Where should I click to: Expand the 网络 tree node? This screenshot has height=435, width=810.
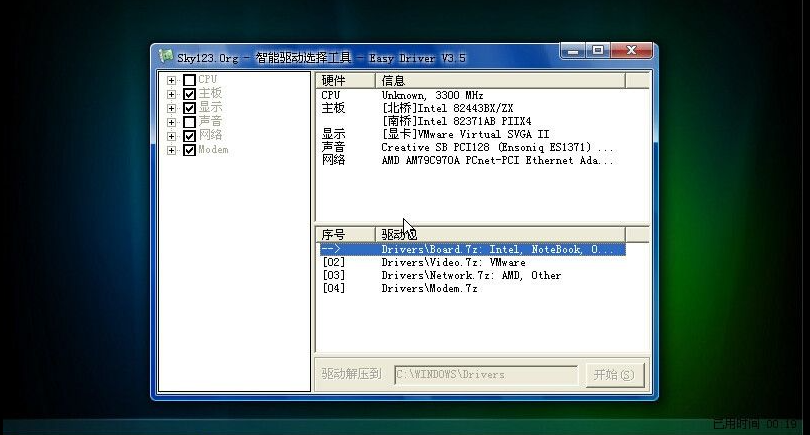pyautogui.click(x=172, y=136)
